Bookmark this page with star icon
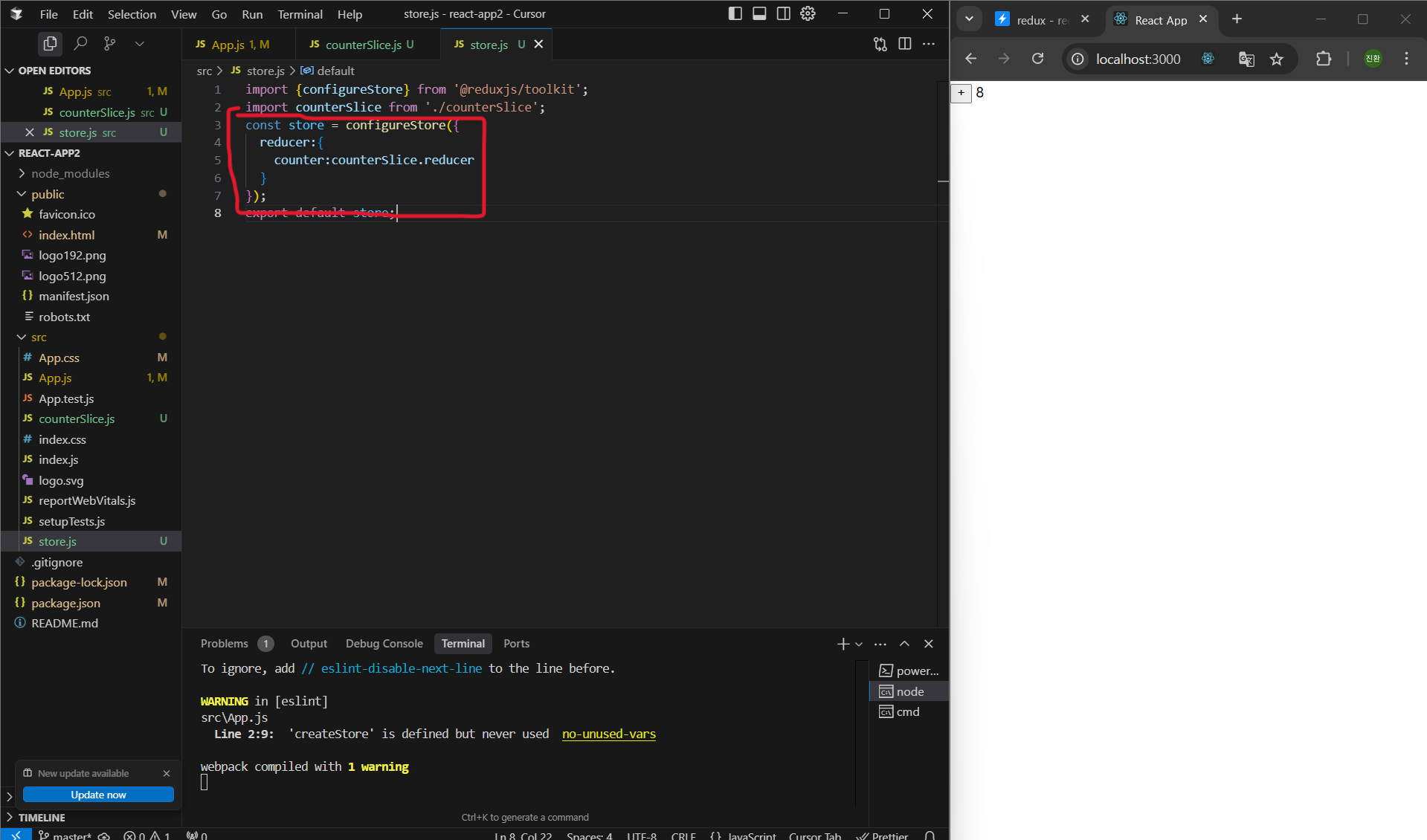The width and height of the screenshot is (1427, 840). coord(1277,59)
